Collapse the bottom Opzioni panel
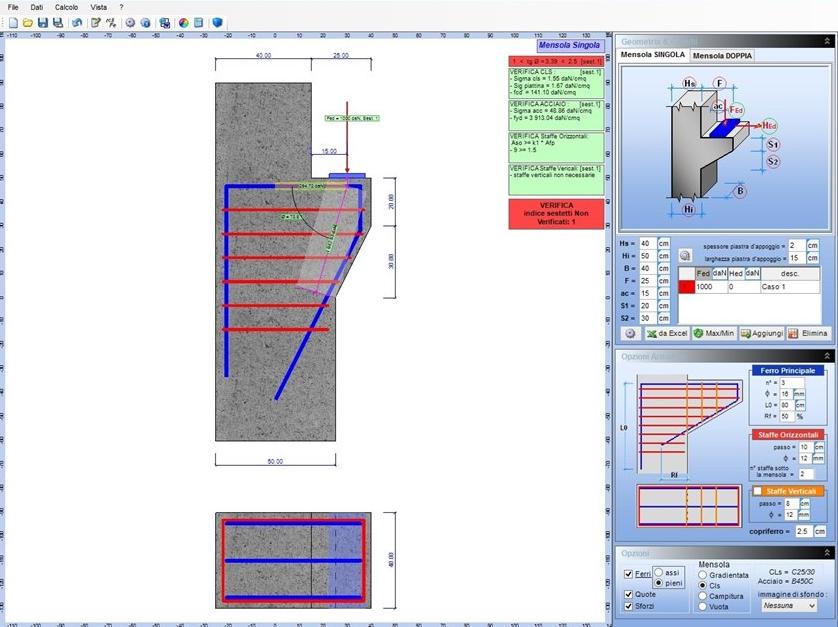Image resolution: width=838 pixels, height=627 pixels. (827, 553)
